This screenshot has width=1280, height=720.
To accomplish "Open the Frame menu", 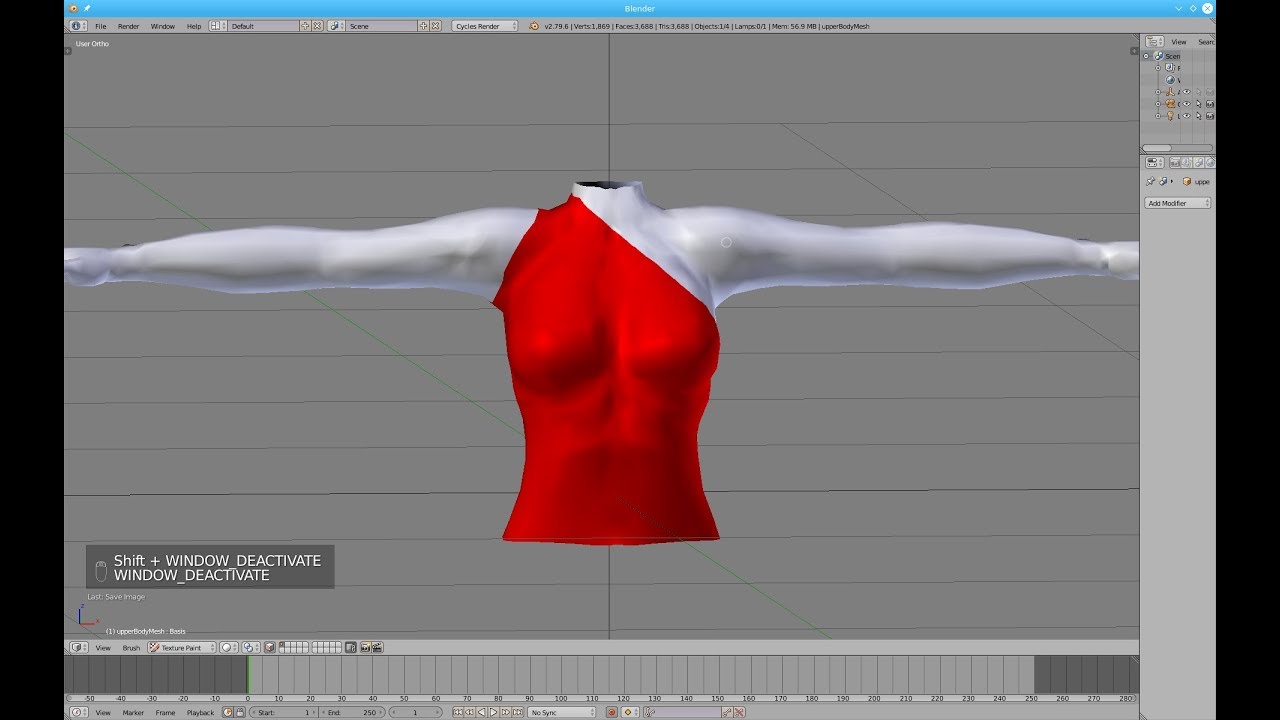I will click(x=165, y=713).
